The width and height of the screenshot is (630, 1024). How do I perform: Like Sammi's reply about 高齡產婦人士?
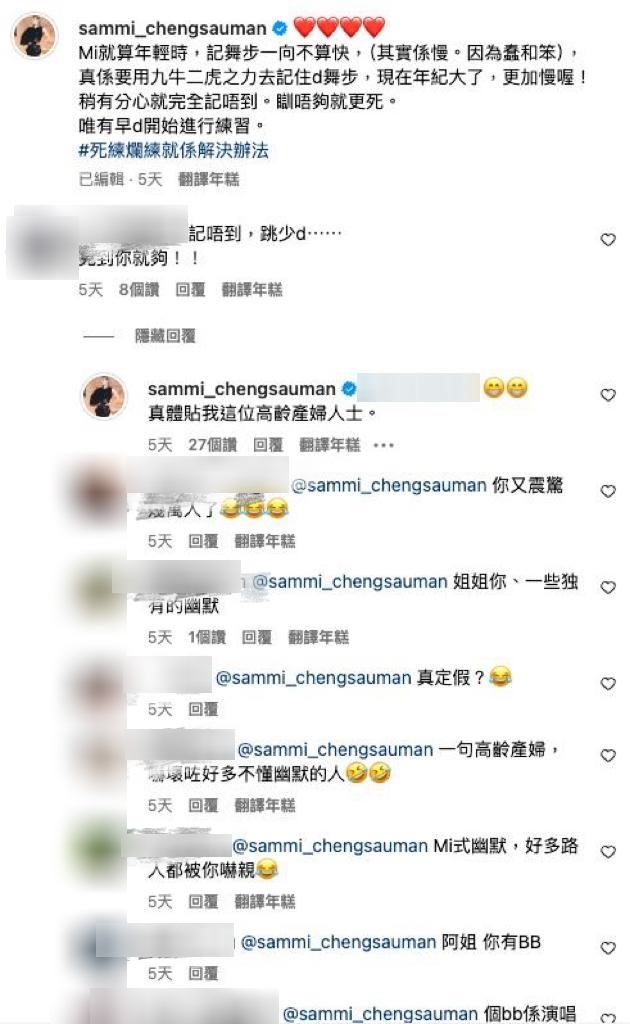pos(608,395)
